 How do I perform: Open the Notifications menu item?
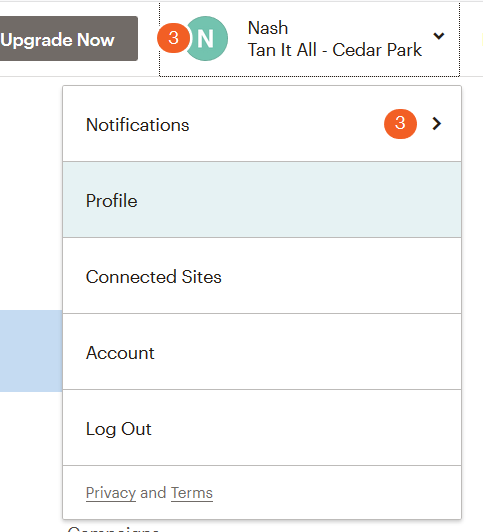tap(262, 124)
